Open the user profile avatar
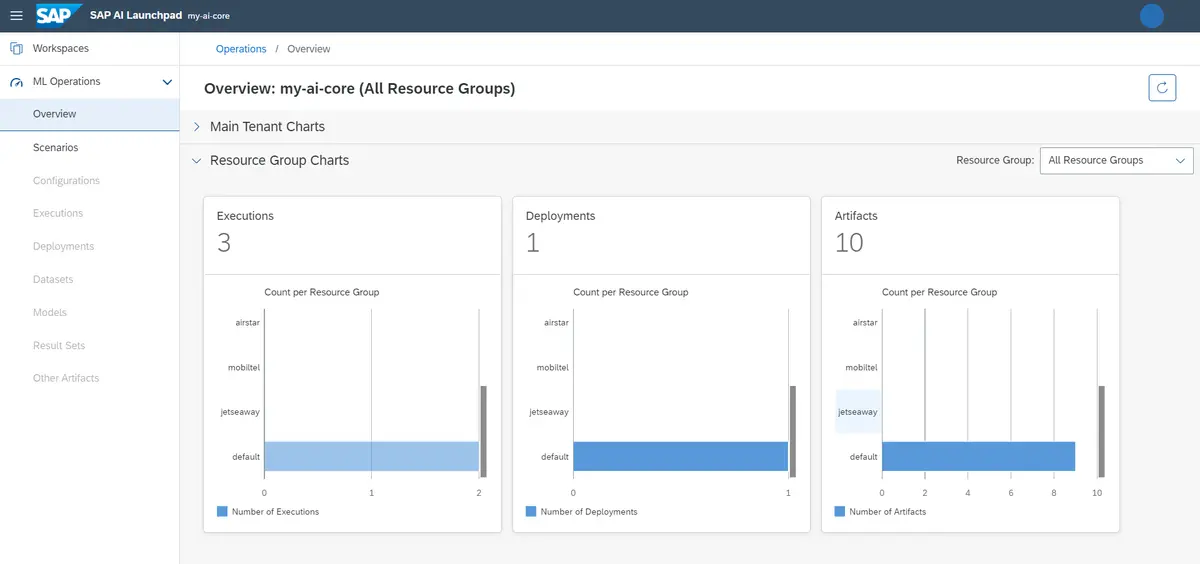This screenshot has height=564, width=1200. (x=1152, y=16)
